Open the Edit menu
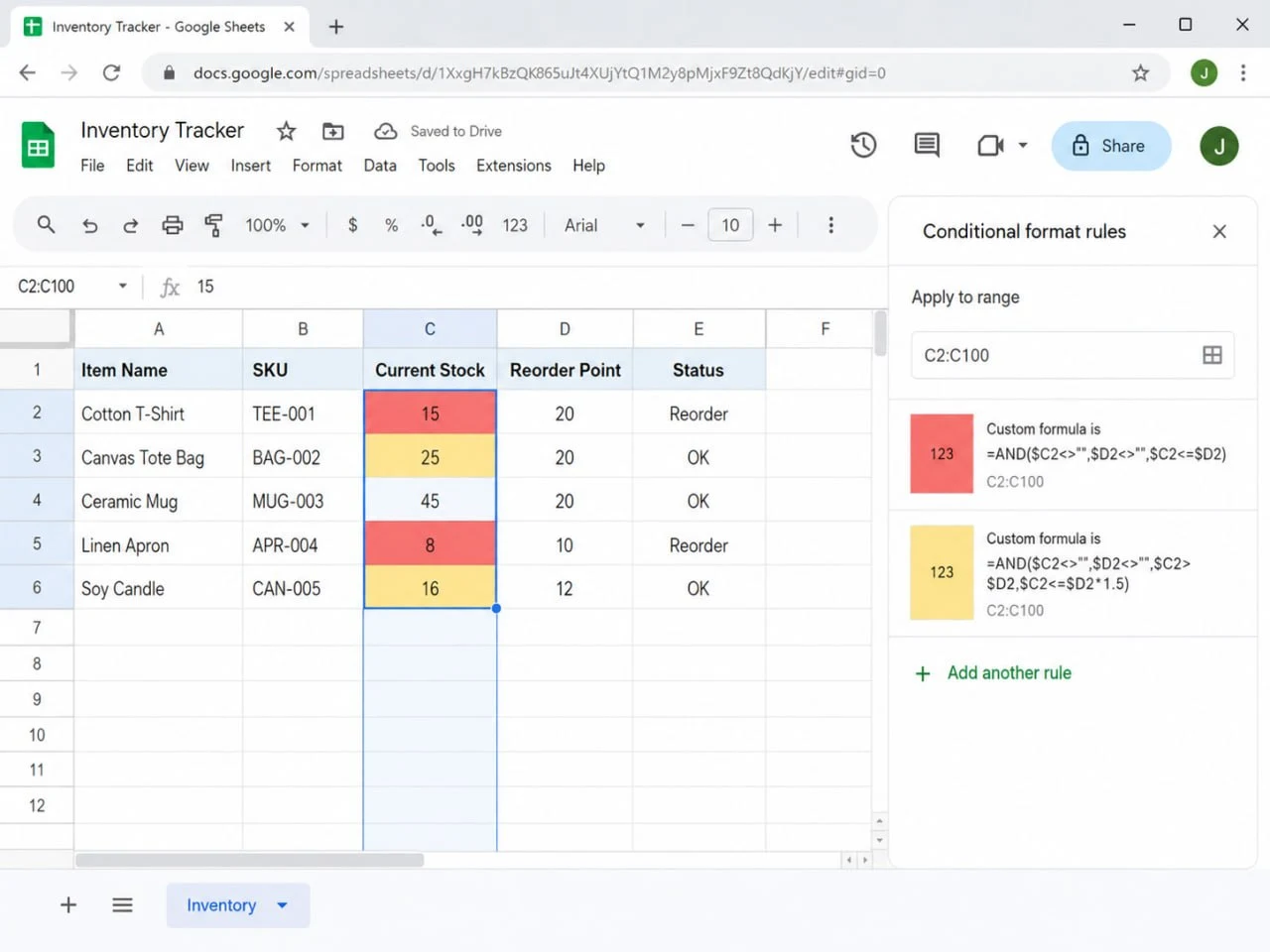The image size is (1270, 952). (x=139, y=166)
